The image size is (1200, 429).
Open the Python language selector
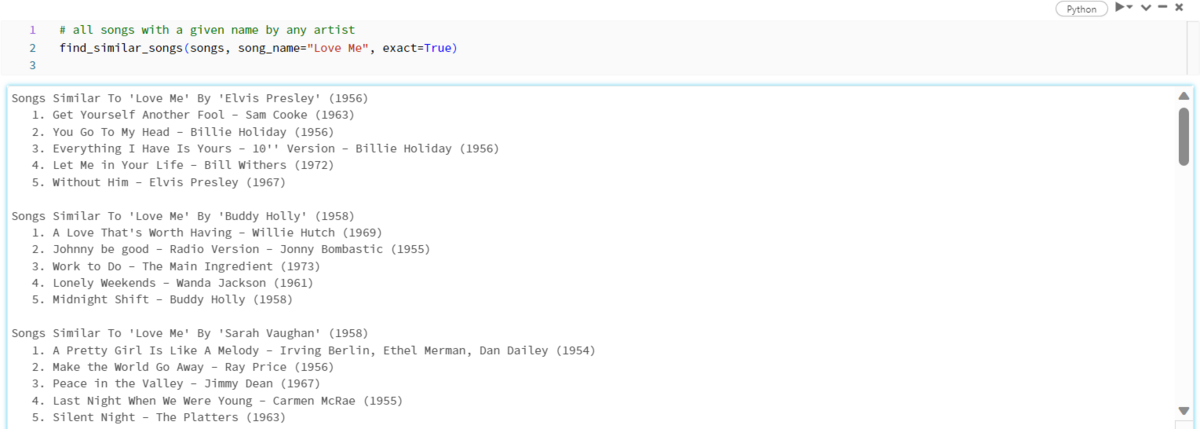click(1082, 9)
